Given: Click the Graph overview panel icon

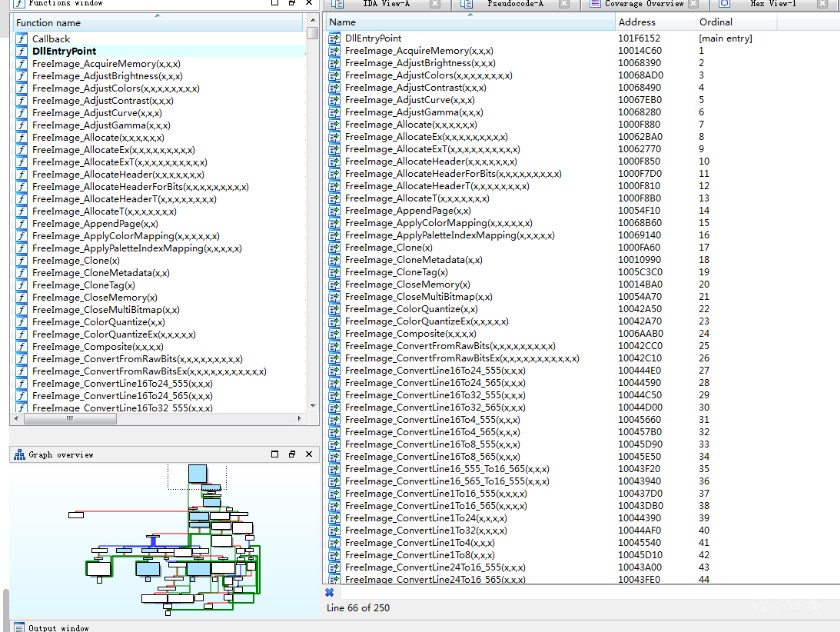Looking at the screenshot, I should pos(20,455).
